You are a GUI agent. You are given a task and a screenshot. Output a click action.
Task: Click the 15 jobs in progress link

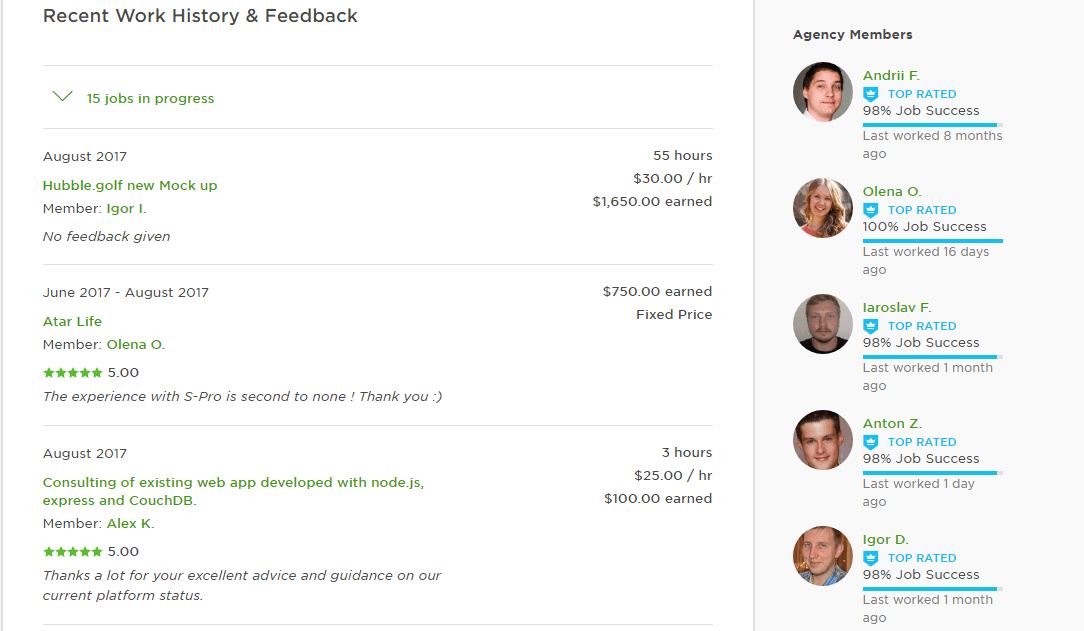point(150,98)
